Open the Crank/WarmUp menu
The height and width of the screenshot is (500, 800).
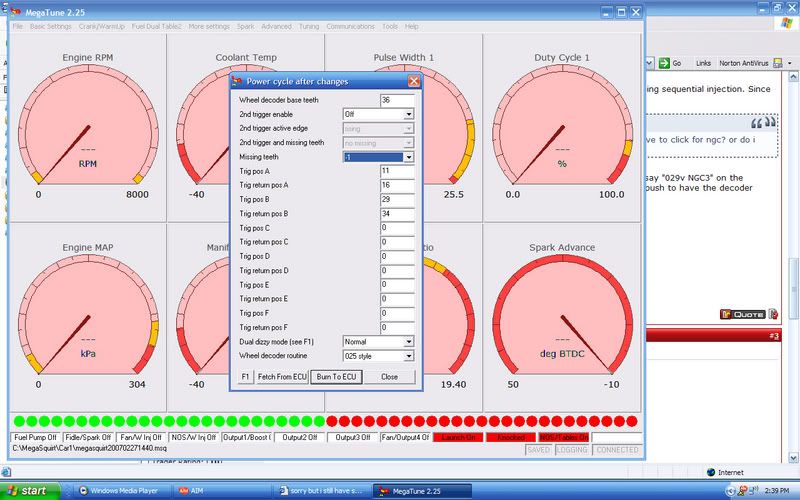[x=102, y=27]
